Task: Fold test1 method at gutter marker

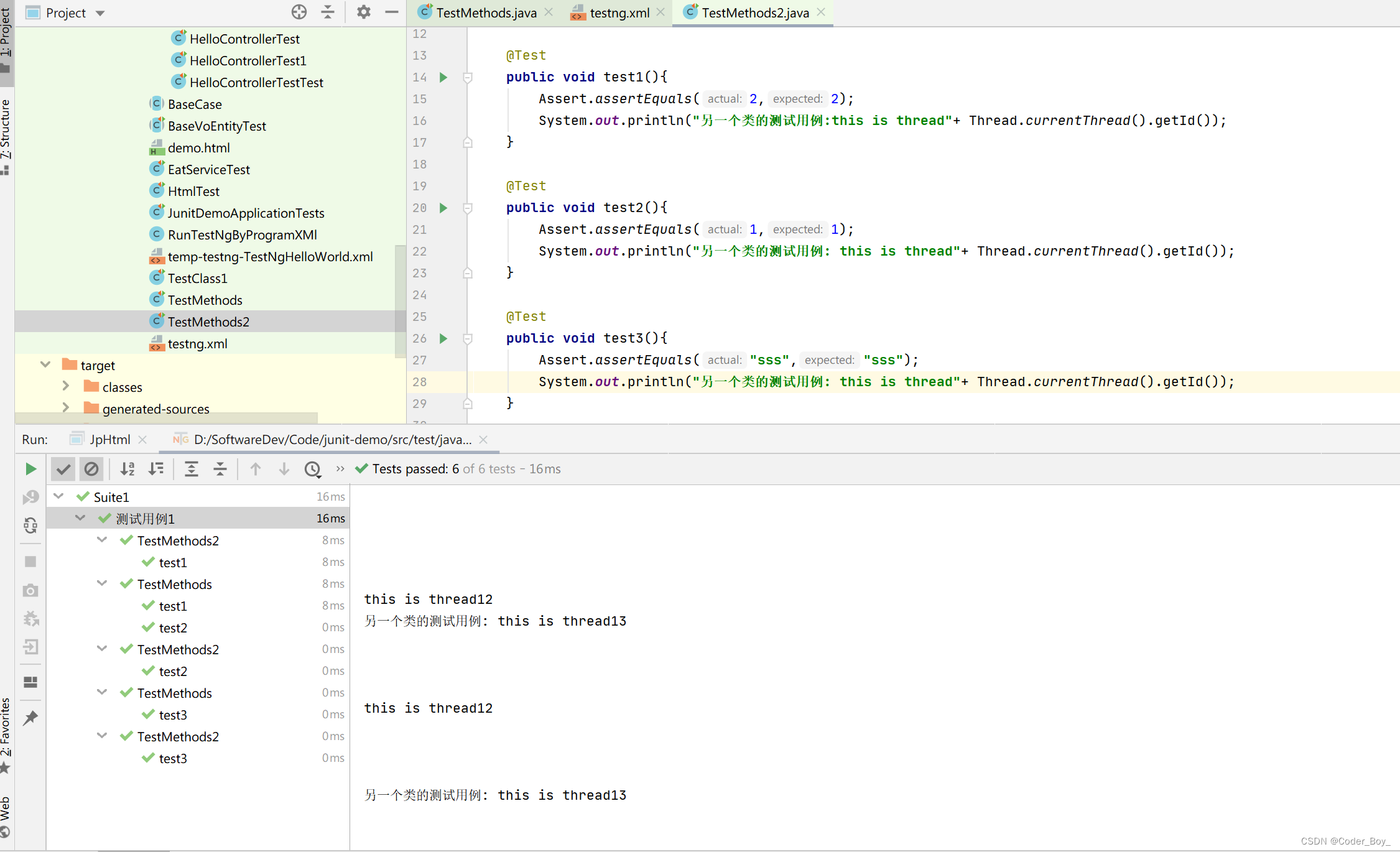Action: tap(468, 78)
